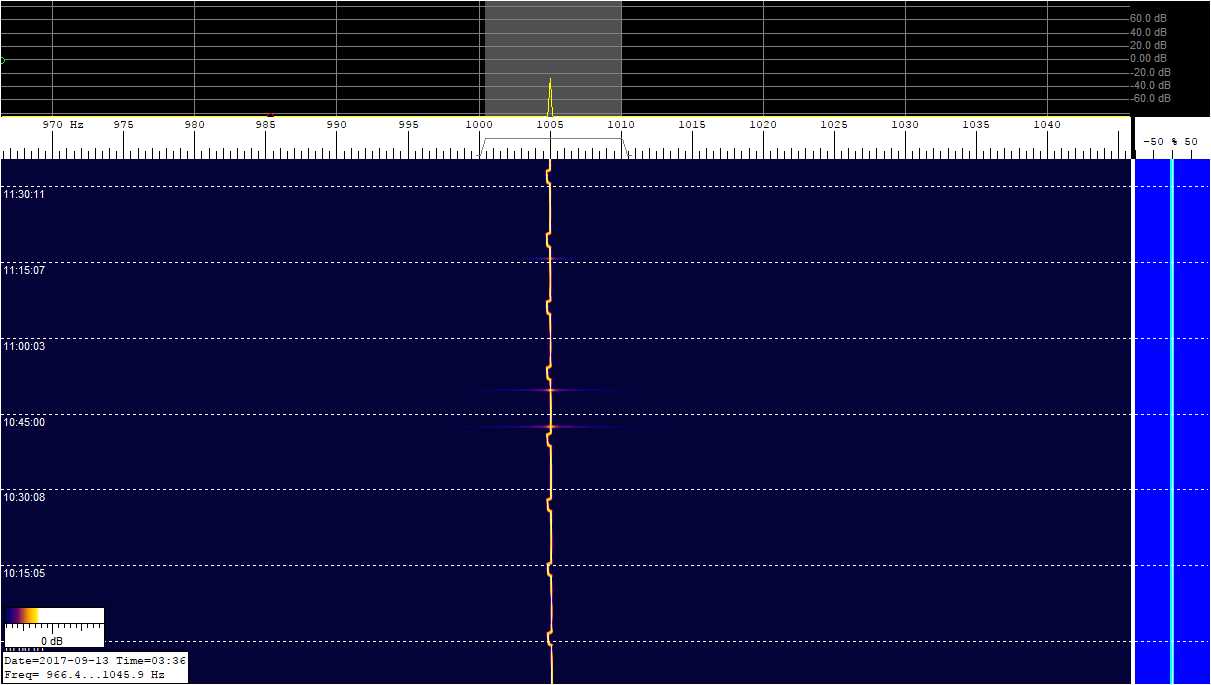Click the Date and Freq info box
This screenshot has height=685, width=1211.
[x=94, y=668]
